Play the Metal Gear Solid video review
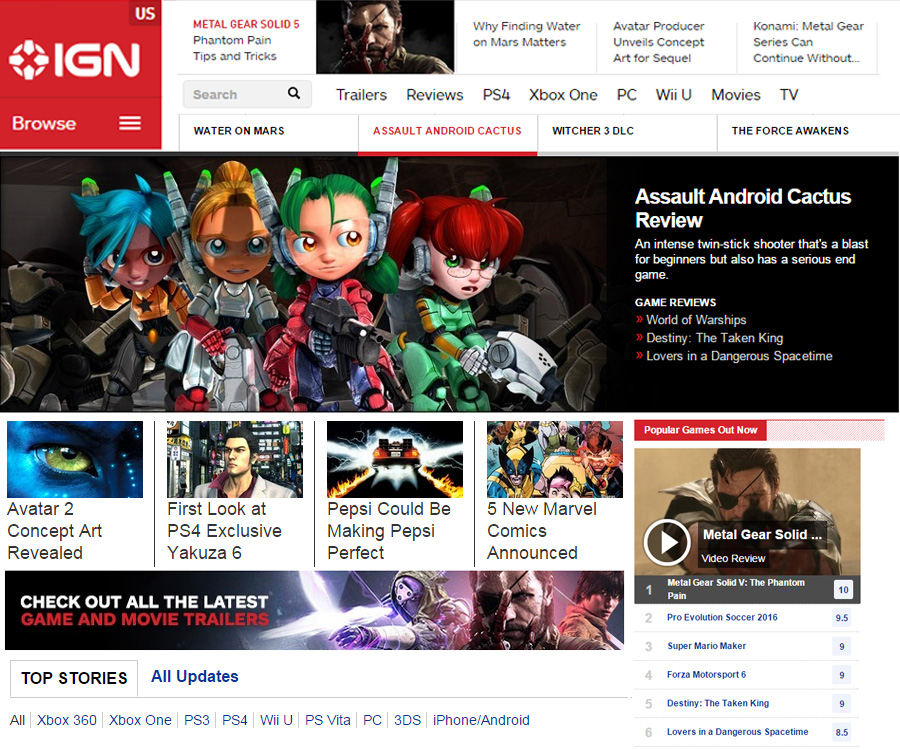 tap(666, 543)
